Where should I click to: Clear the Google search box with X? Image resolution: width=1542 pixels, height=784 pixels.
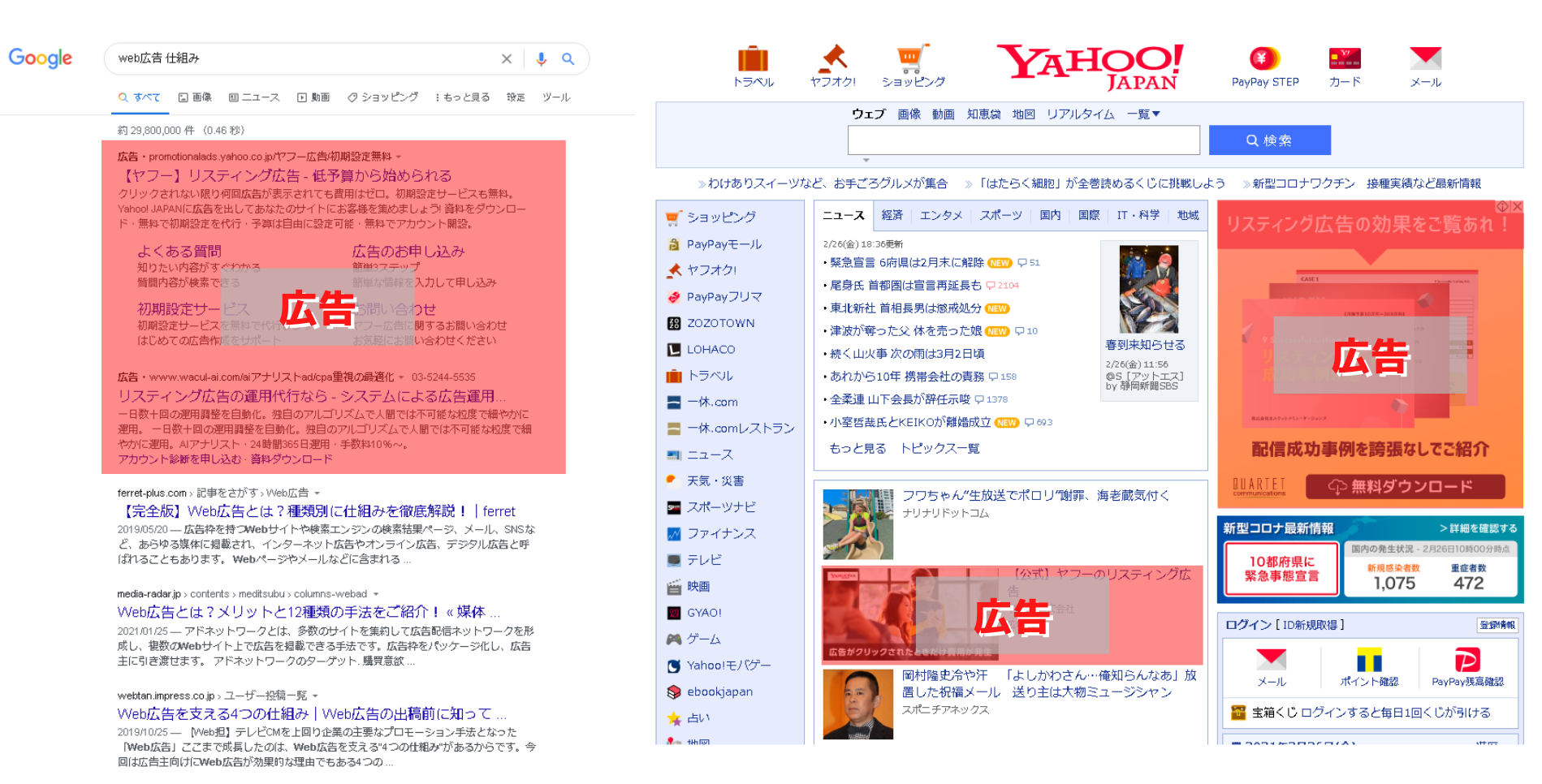coord(507,58)
